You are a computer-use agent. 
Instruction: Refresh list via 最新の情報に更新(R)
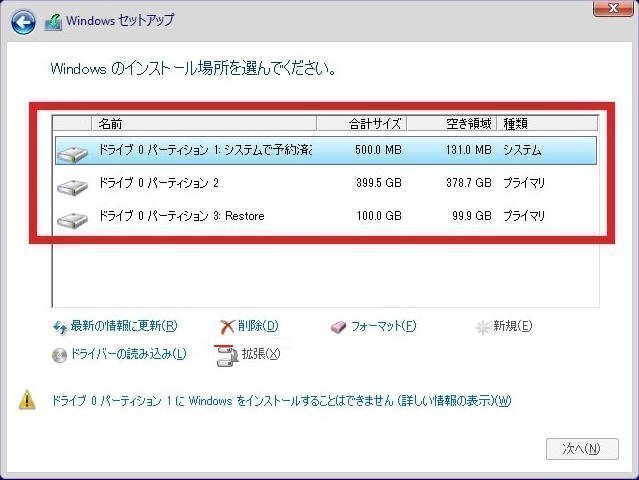[x=124, y=326]
